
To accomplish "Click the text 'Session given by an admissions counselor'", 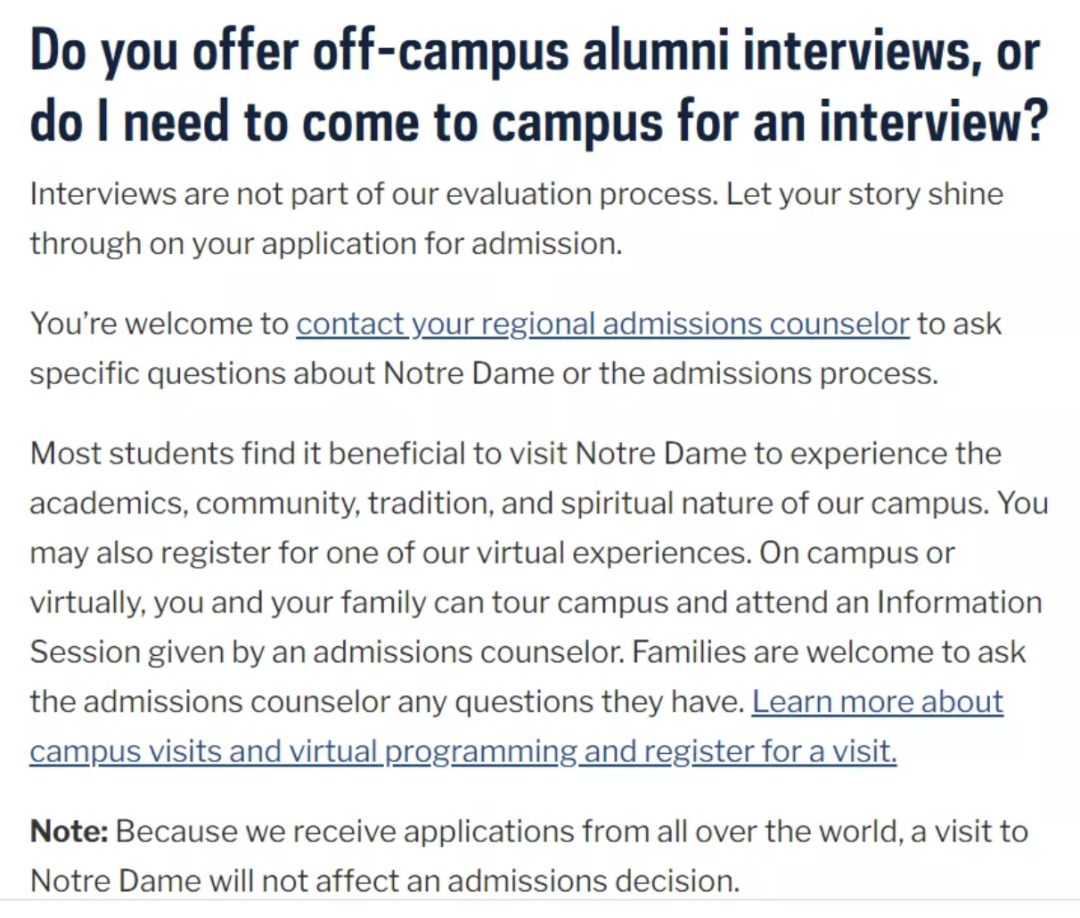I will tap(326, 652).
